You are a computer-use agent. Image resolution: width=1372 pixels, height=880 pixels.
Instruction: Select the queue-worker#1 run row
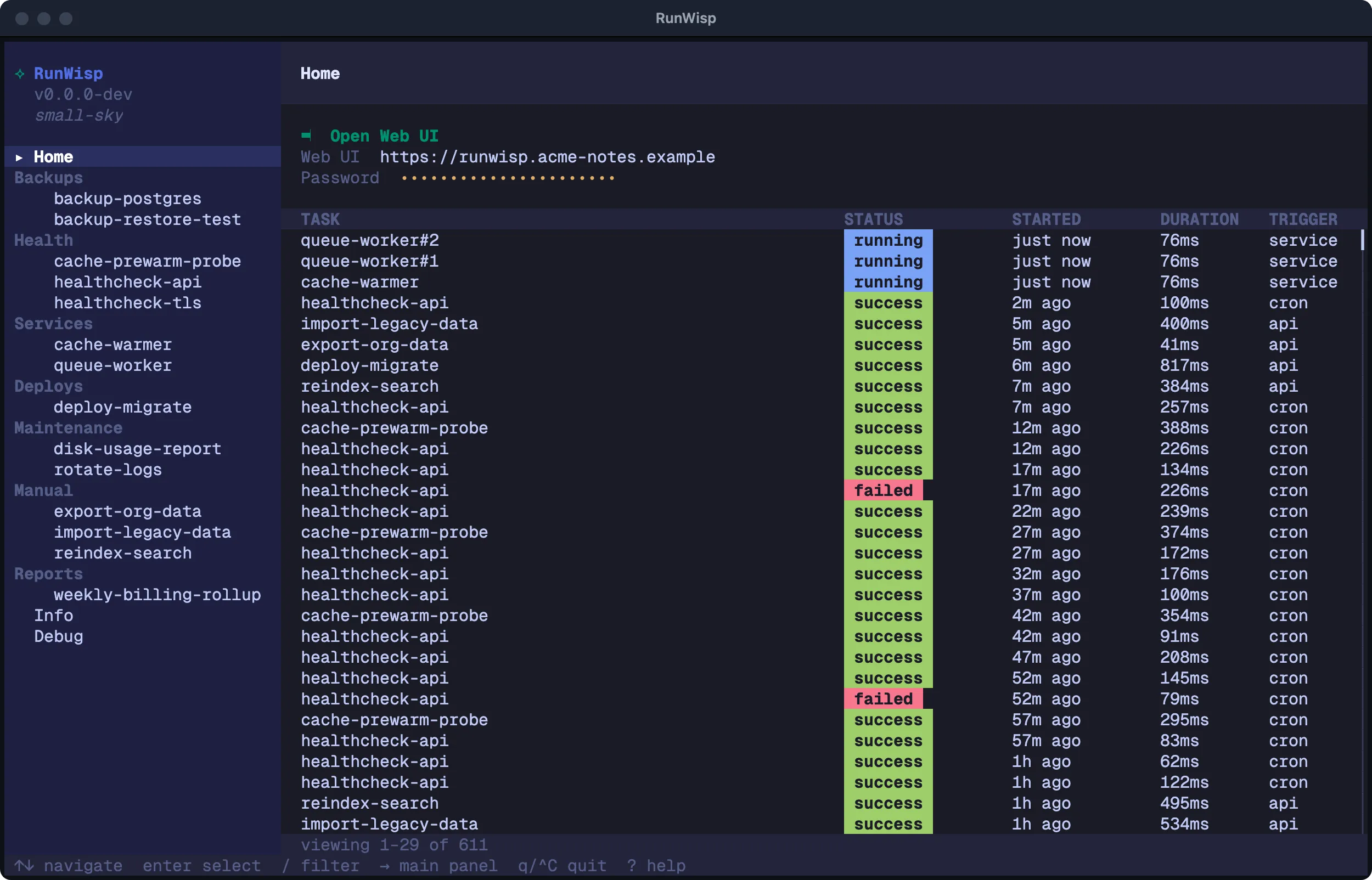[x=821, y=261]
